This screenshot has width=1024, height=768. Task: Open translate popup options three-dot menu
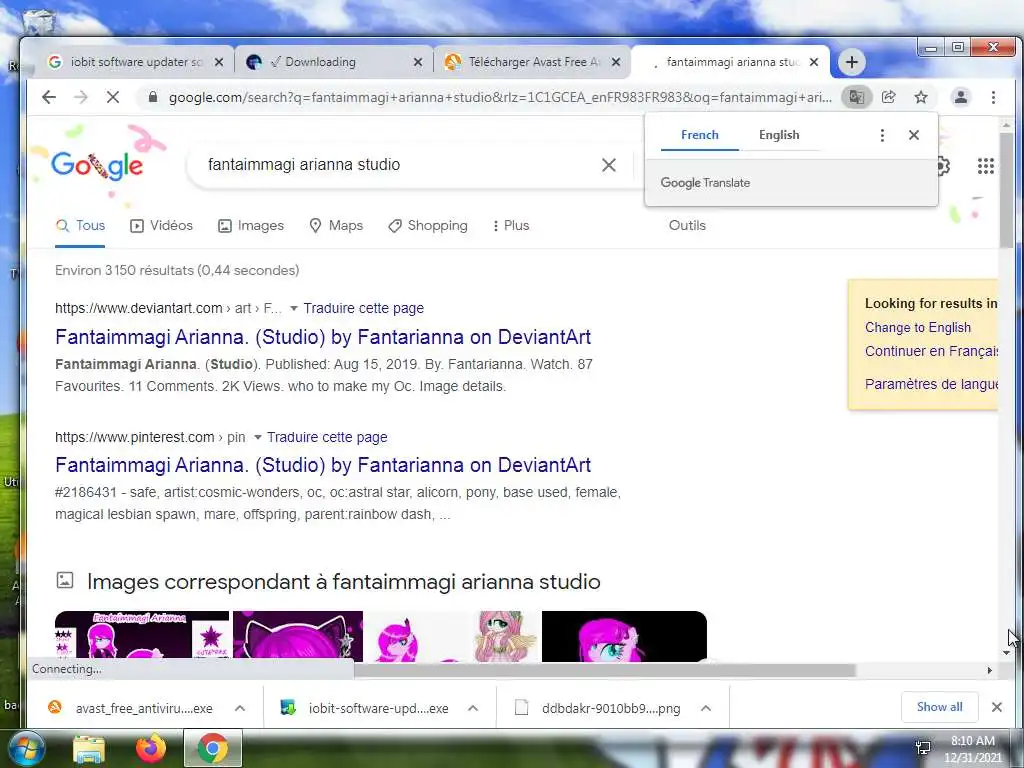click(882, 135)
